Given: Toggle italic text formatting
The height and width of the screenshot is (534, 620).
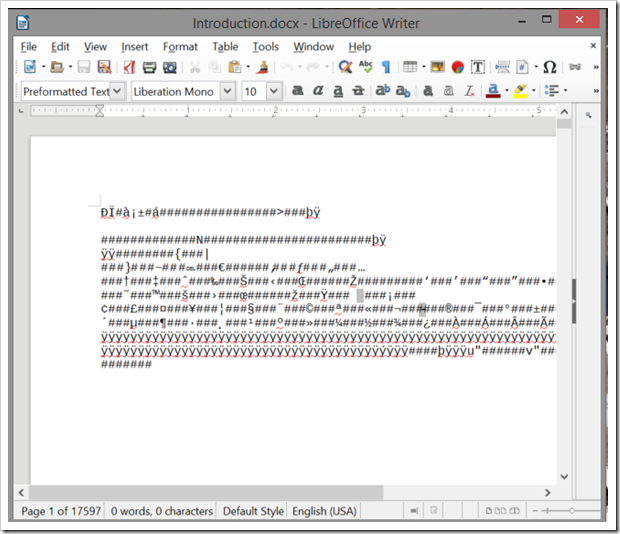Looking at the screenshot, I should point(318,91).
